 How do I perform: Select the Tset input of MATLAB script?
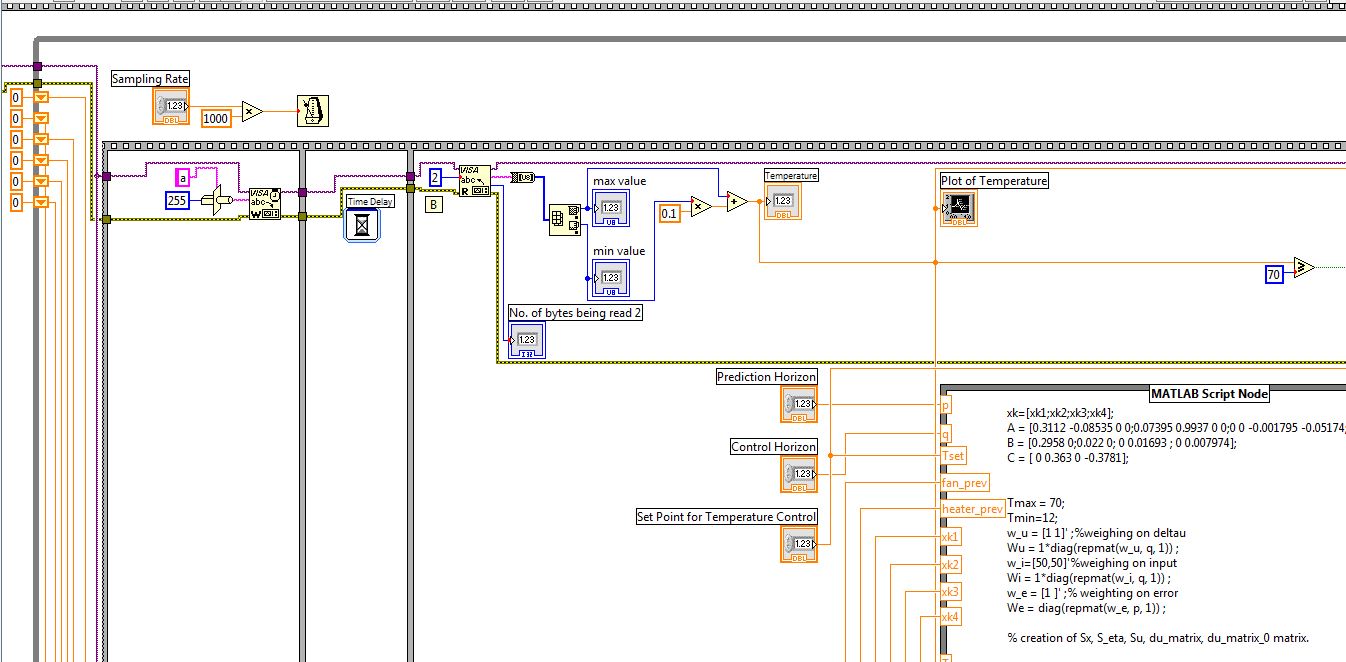tap(954, 456)
